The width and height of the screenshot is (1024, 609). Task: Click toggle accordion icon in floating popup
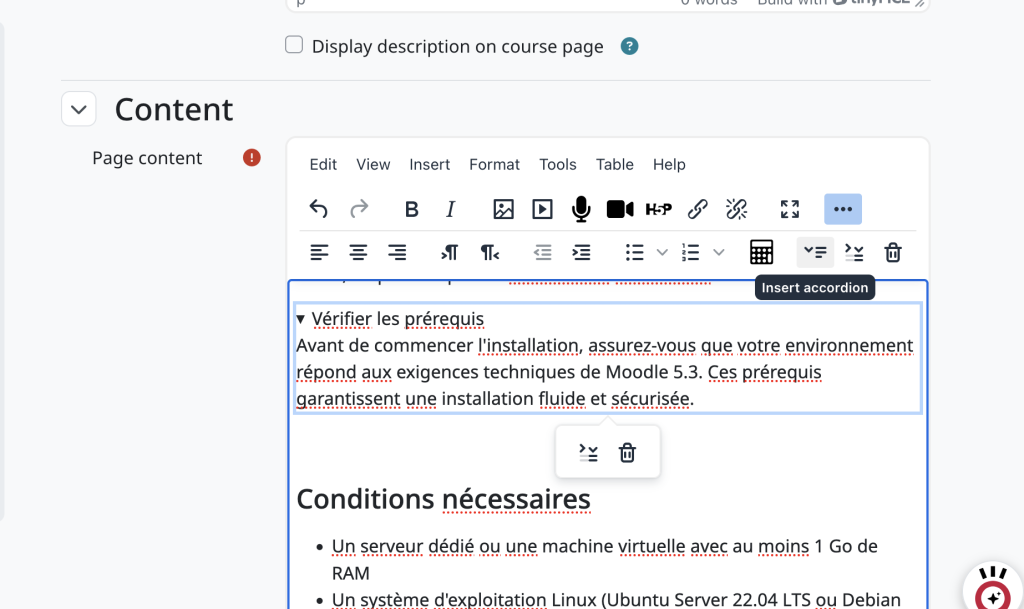click(588, 452)
